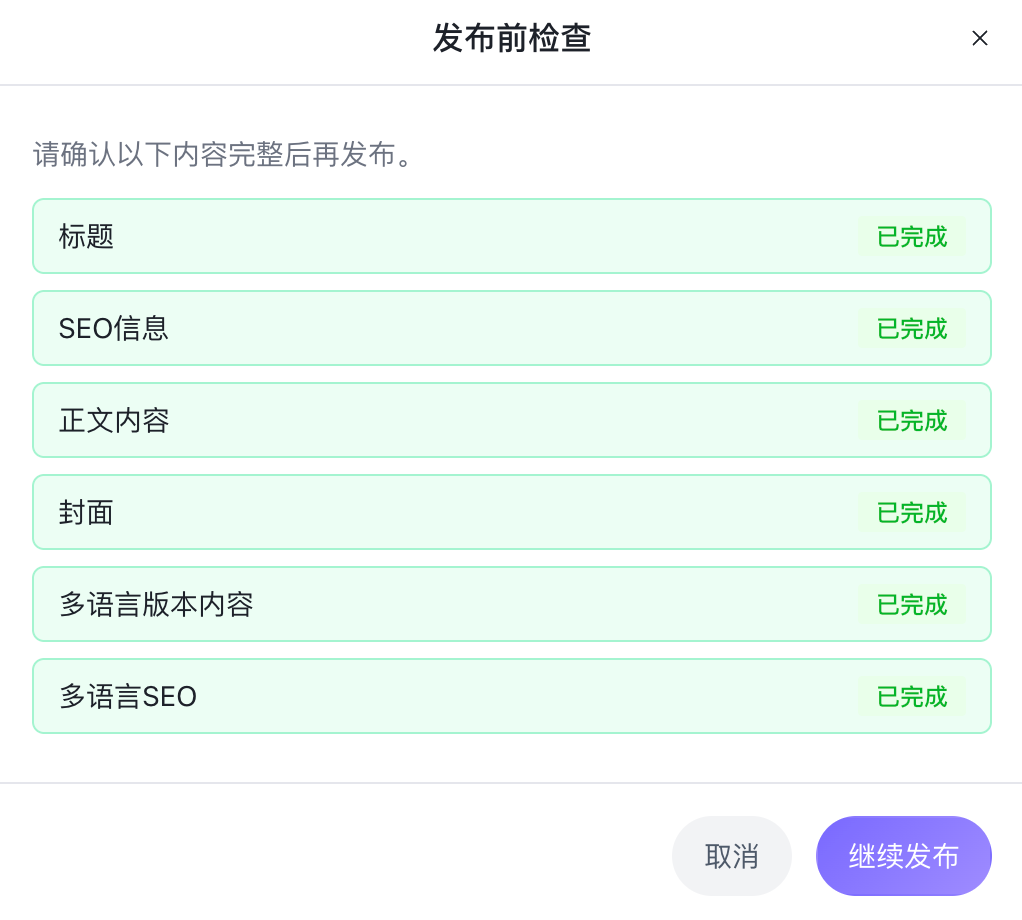This screenshot has width=1022, height=920.
Task: Select the 正文内容 checklist item label
Action: click(114, 421)
